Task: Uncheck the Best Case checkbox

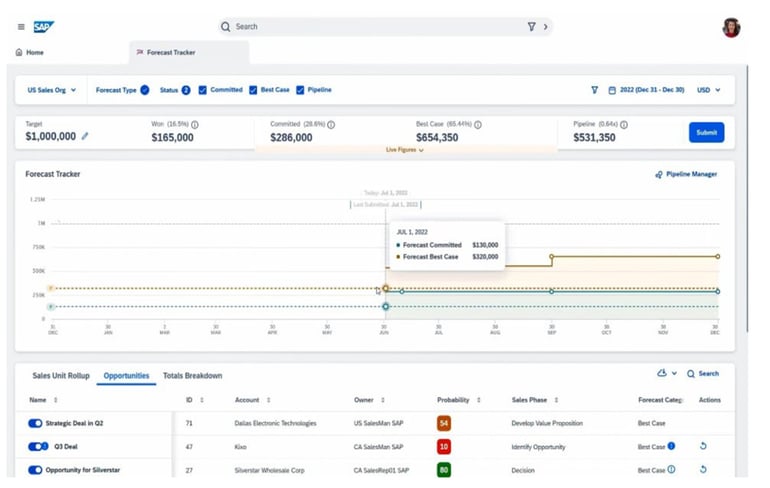Action: coord(253,90)
